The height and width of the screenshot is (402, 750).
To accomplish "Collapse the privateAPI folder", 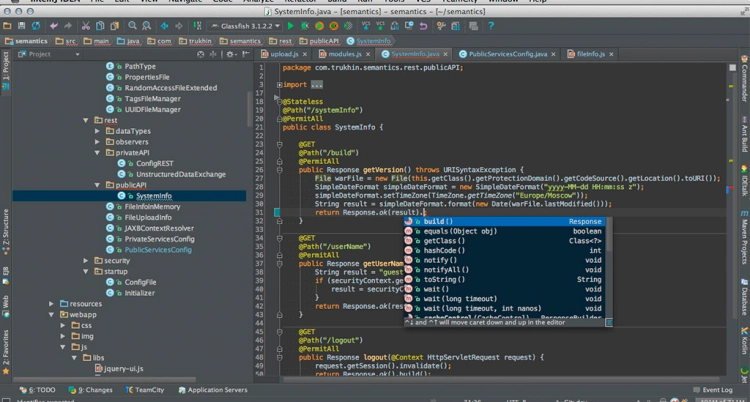I will click(97, 153).
